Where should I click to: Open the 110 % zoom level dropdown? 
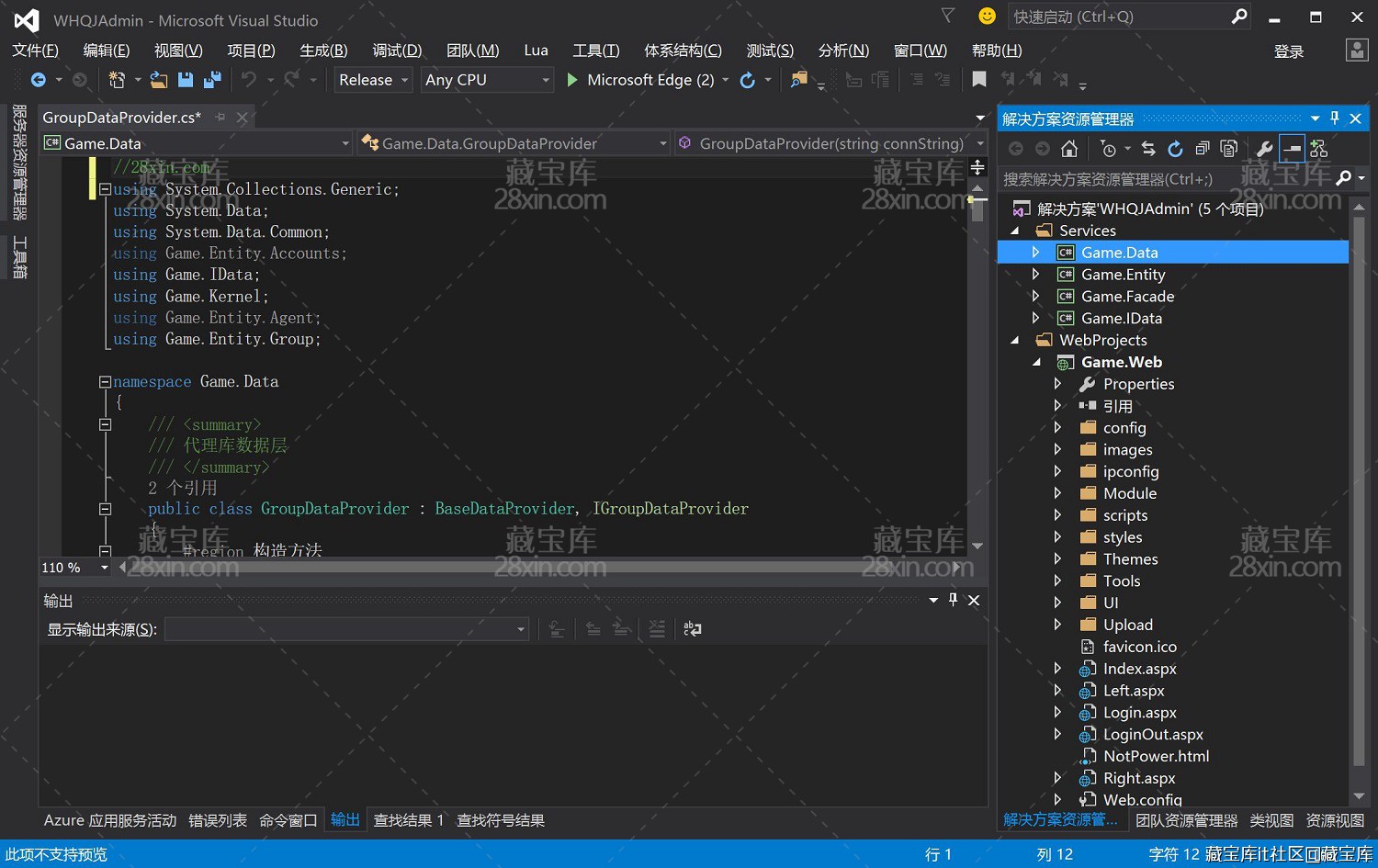tap(75, 568)
